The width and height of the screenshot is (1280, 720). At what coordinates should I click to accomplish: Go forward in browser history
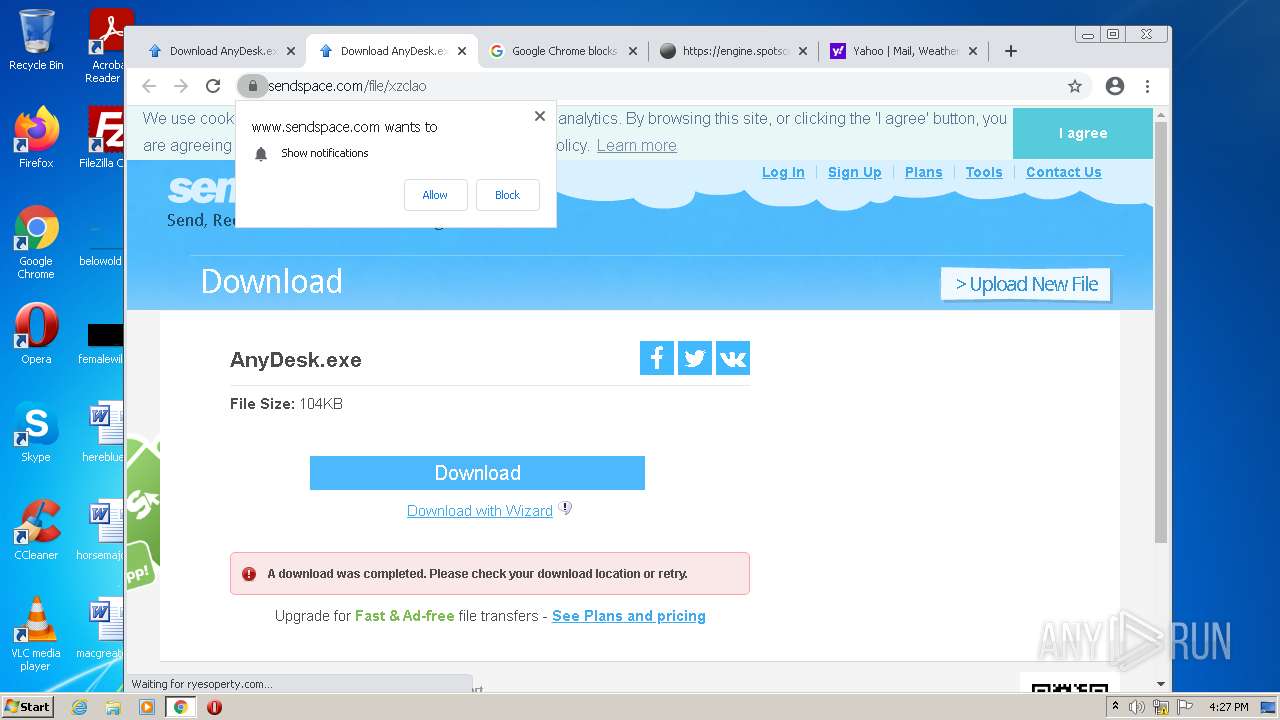[x=181, y=86]
